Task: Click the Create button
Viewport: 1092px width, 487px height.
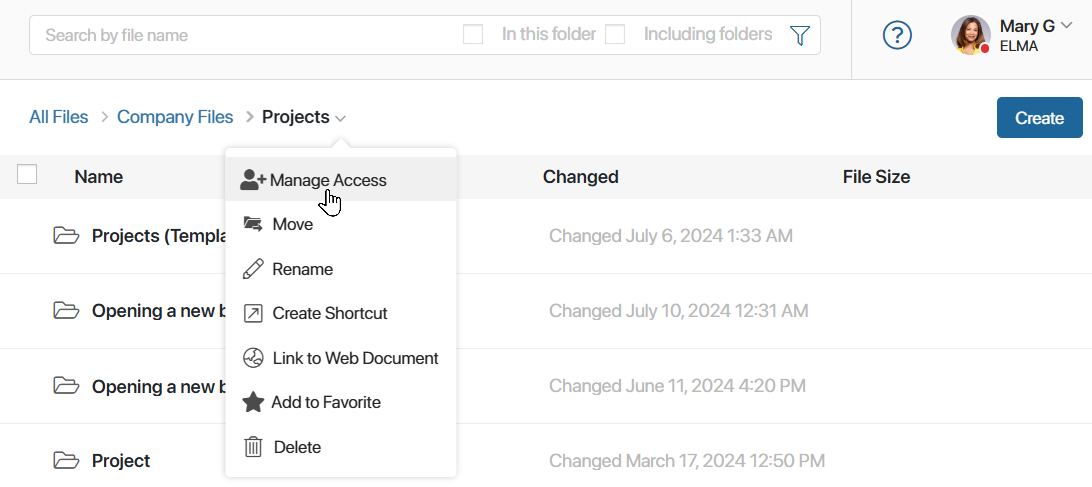Action: 1040,118
